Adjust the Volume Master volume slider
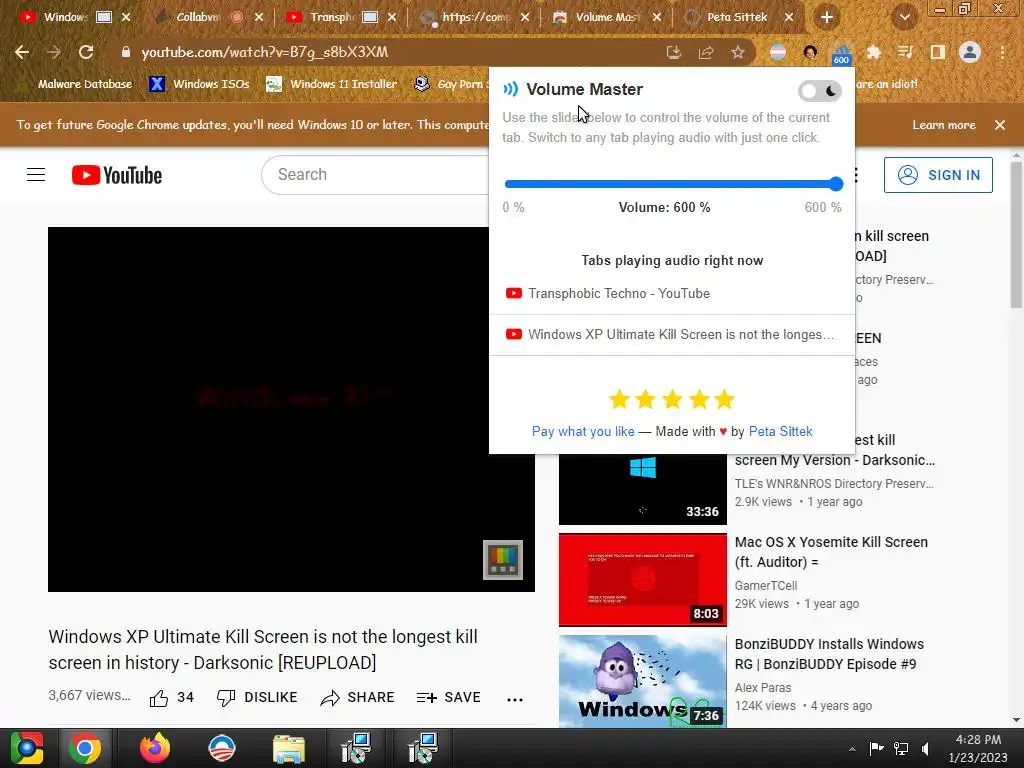 click(673, 184)
